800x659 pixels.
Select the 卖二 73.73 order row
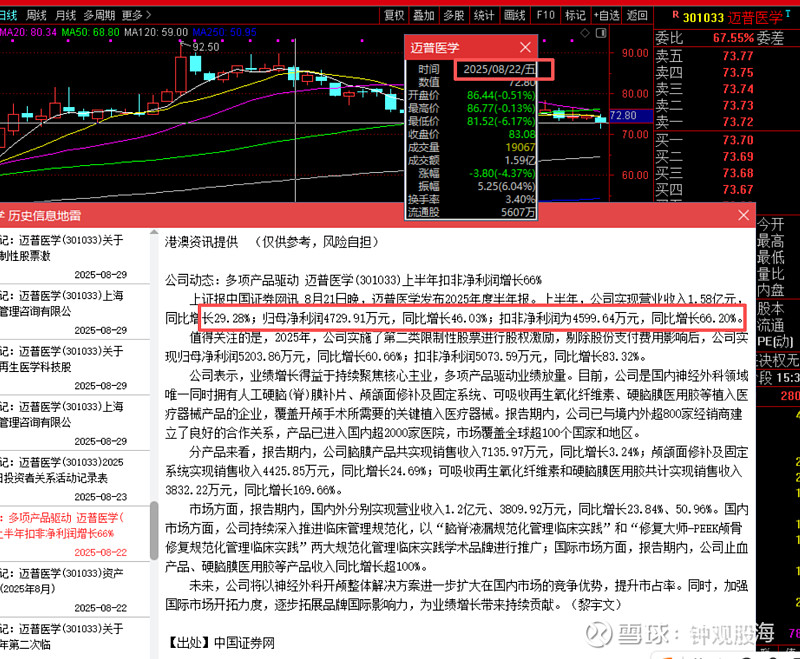[705, 106]
